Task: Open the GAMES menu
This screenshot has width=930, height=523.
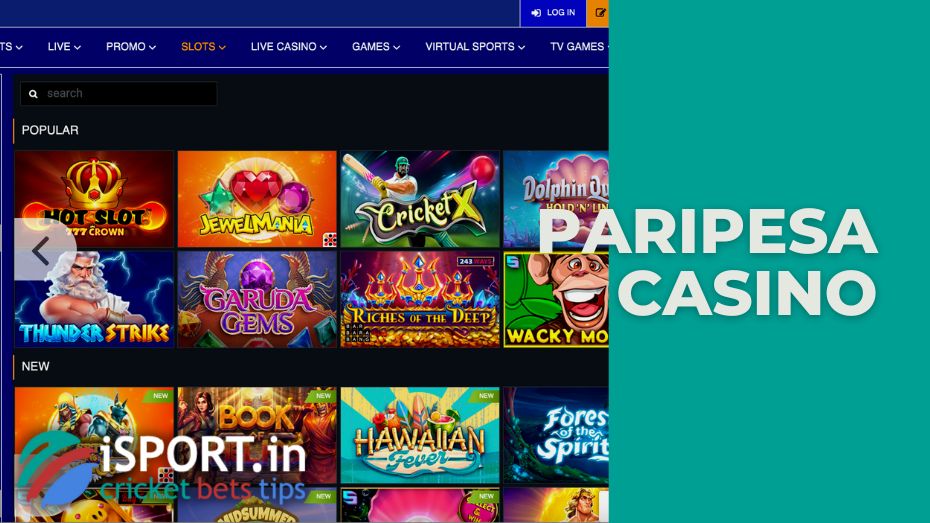Action: tap(376, 46)
